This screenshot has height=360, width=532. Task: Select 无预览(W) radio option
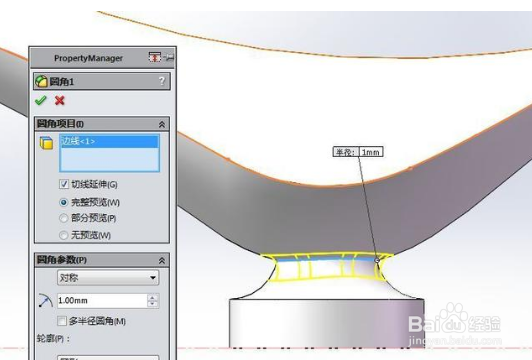click(63, 235)
